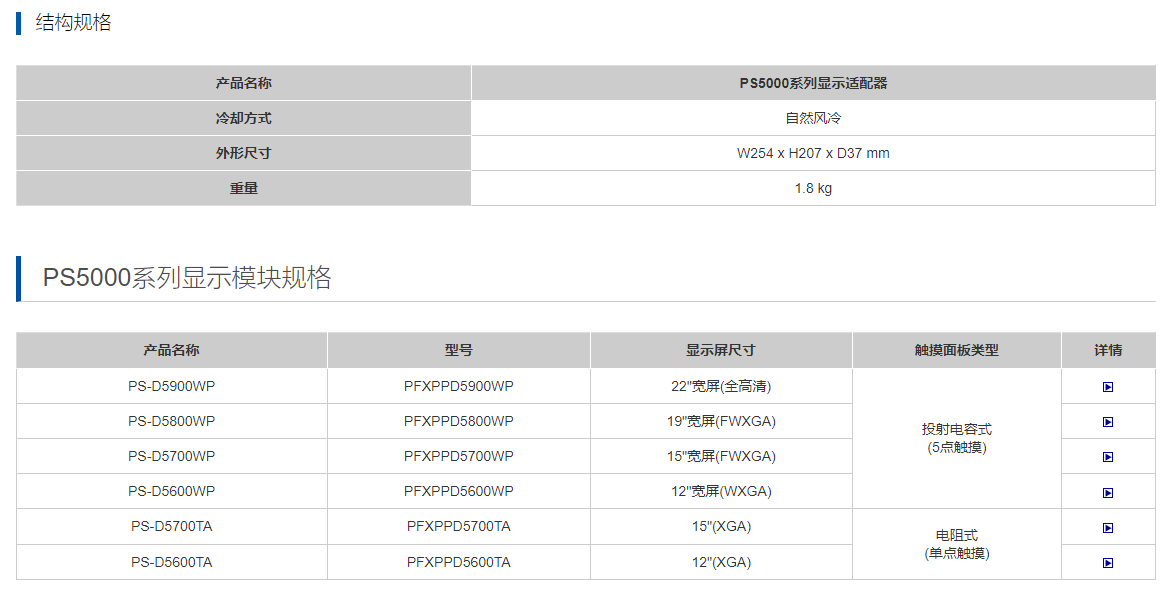Viewport: 1175px width, 591px height.
Task: Click the 详情 column header
Action: click(1108, 350)
